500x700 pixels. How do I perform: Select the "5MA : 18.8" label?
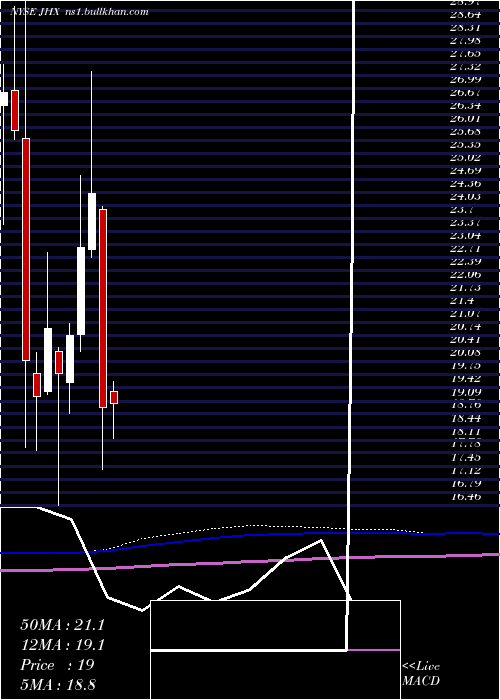coord(58,684)
